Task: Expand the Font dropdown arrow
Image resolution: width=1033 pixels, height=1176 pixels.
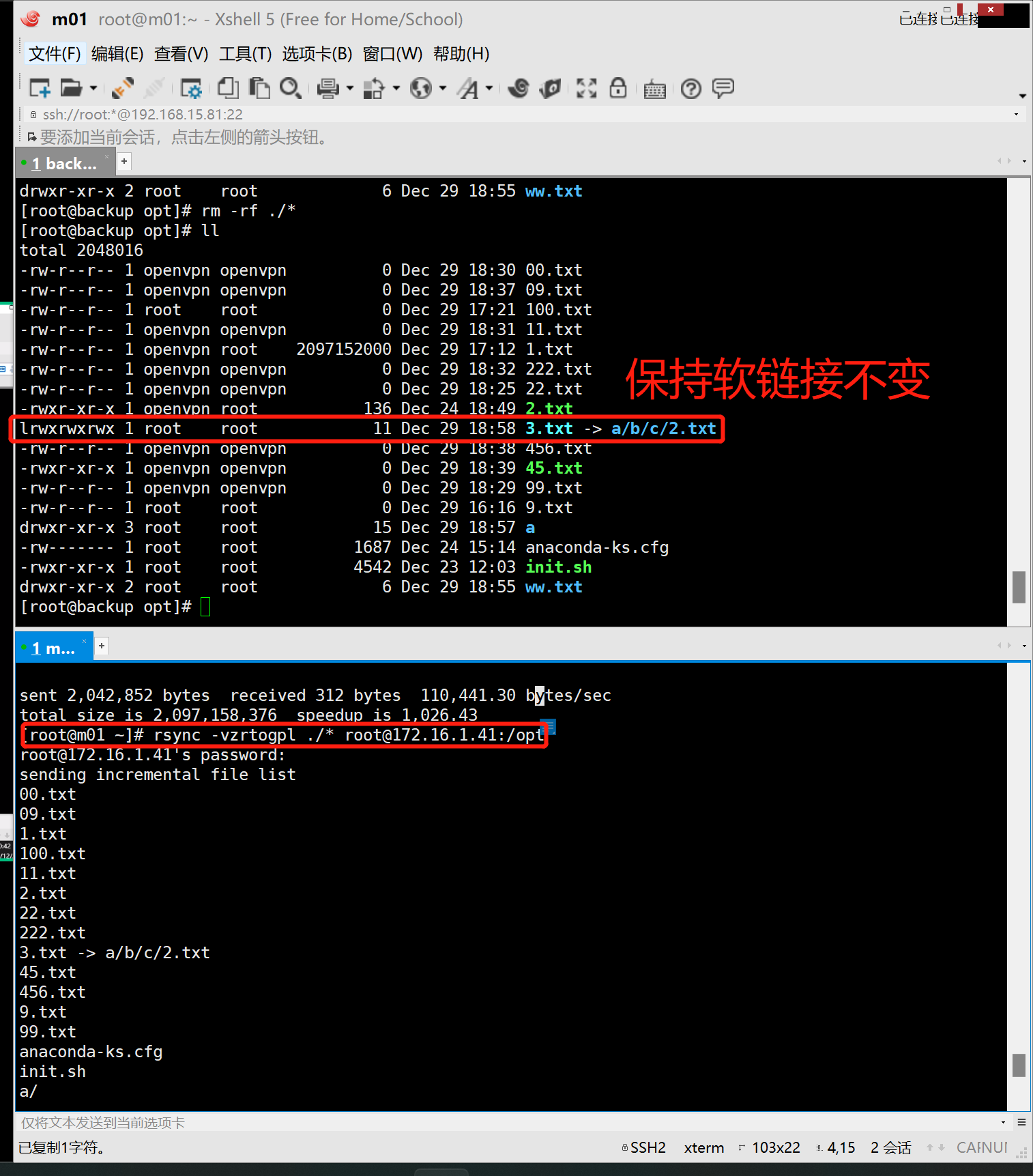Action: (x=489, y=88)
